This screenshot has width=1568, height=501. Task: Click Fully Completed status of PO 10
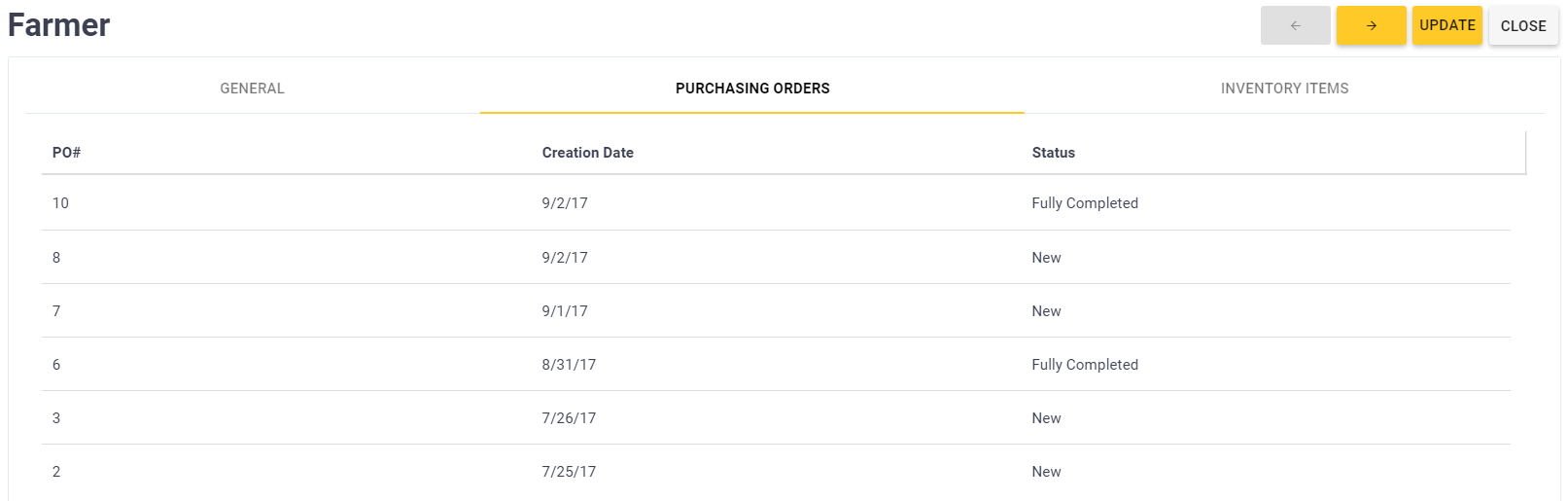click(x=1084, y=203)
